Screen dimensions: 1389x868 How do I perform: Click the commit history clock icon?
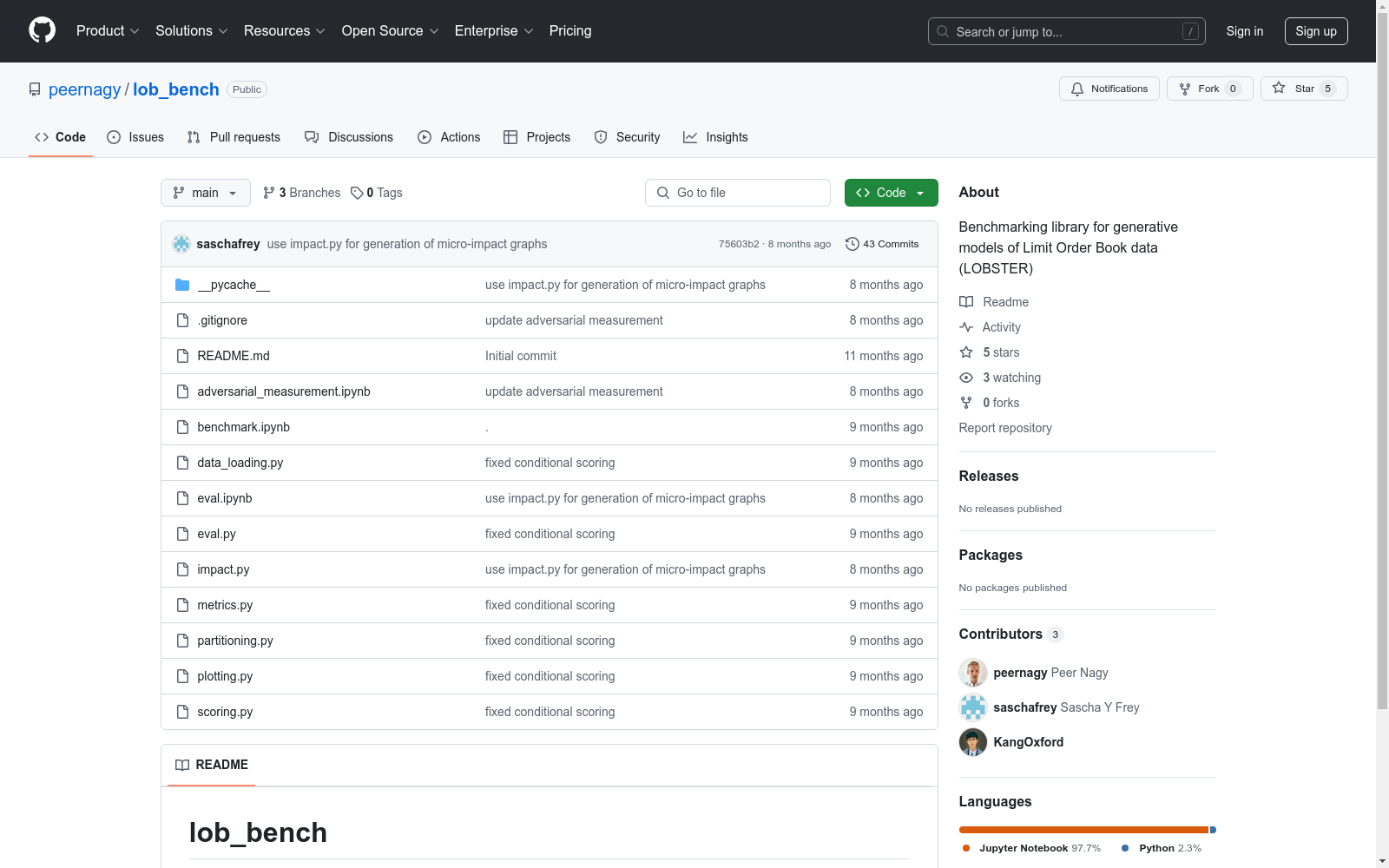852,244
